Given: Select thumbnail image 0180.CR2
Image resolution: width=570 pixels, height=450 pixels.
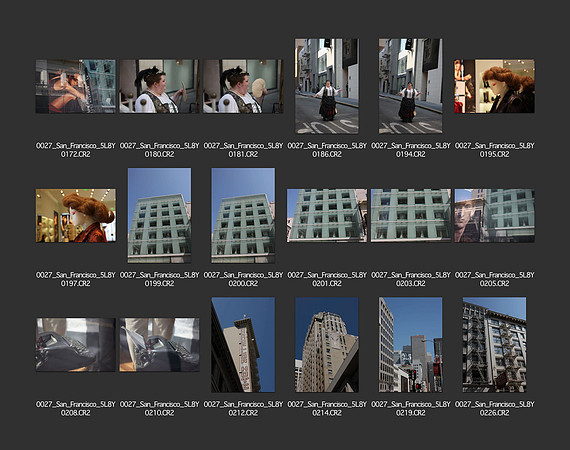Looking at the screenshot, I should tap(159, 87).
